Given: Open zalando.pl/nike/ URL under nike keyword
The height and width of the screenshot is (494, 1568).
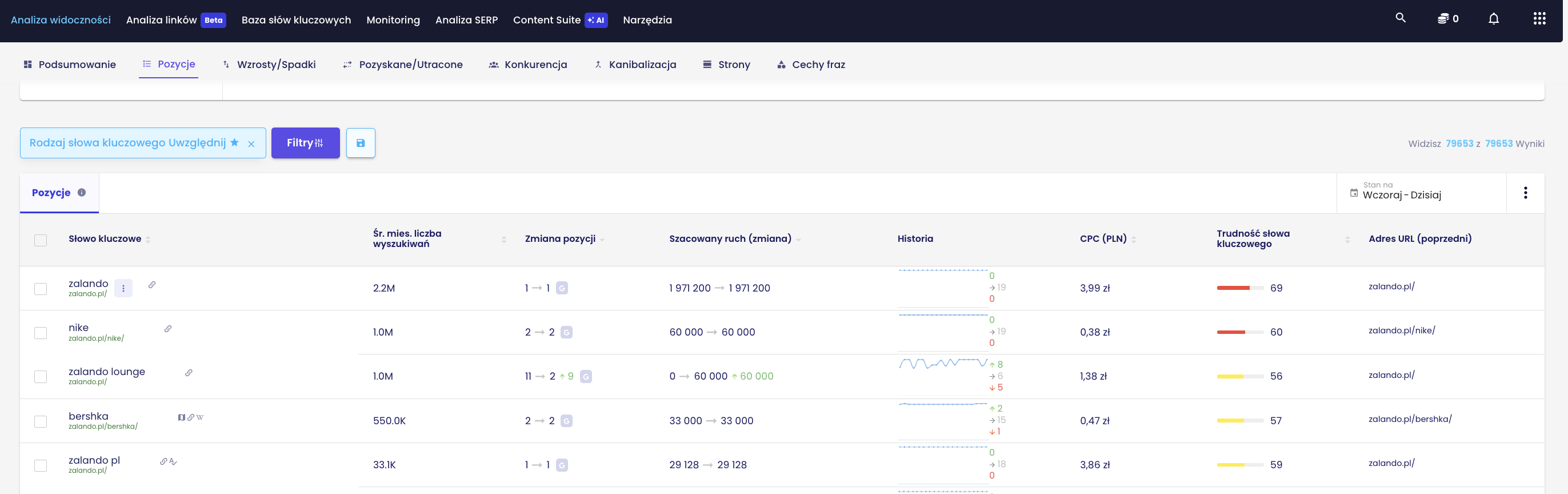Looking at the screenshot, I should [96, 338].
